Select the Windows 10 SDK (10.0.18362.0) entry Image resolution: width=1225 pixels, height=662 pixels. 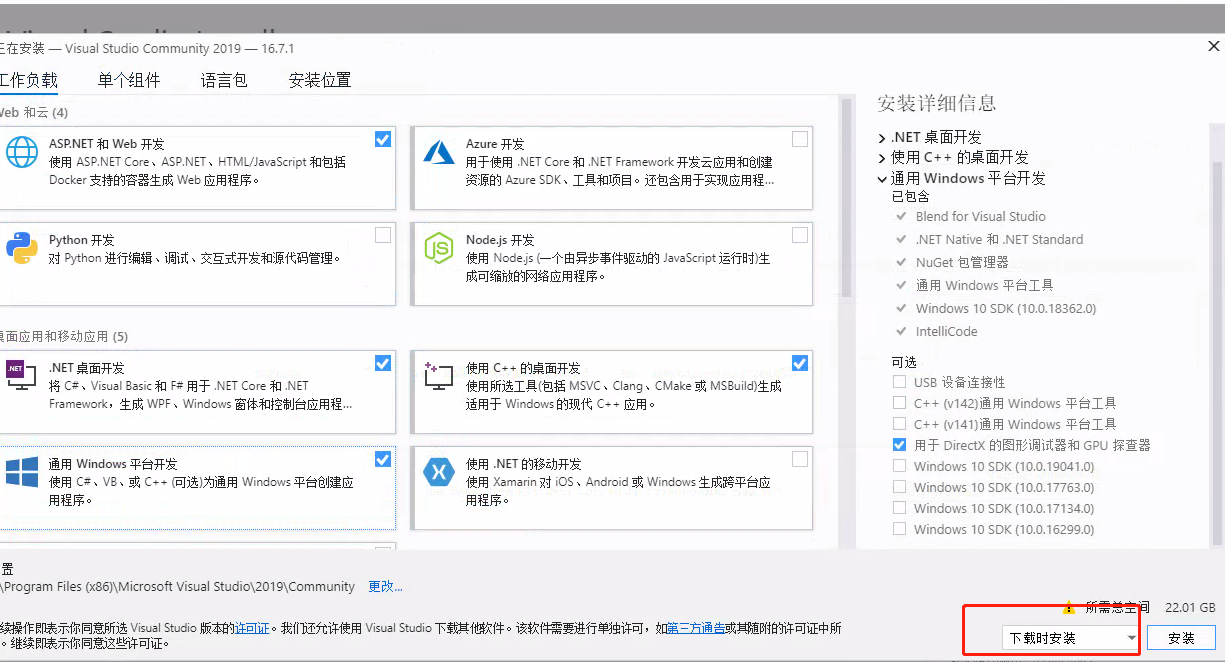1005,308
